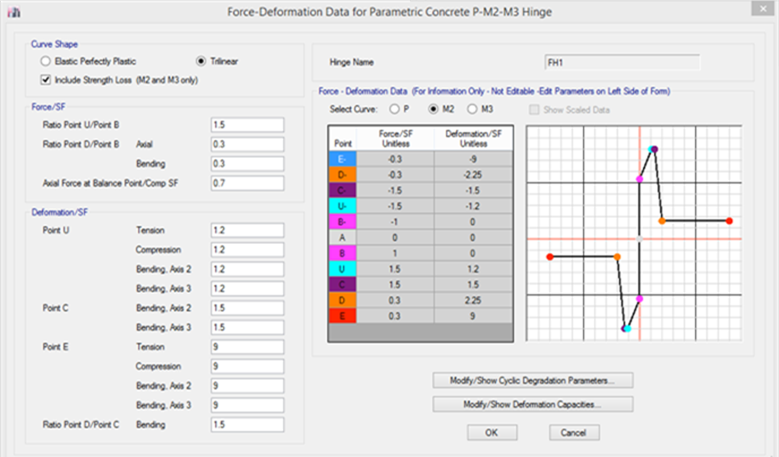
Task: Click the Deformation/SF Unitless column header
Action: [473, 139]
